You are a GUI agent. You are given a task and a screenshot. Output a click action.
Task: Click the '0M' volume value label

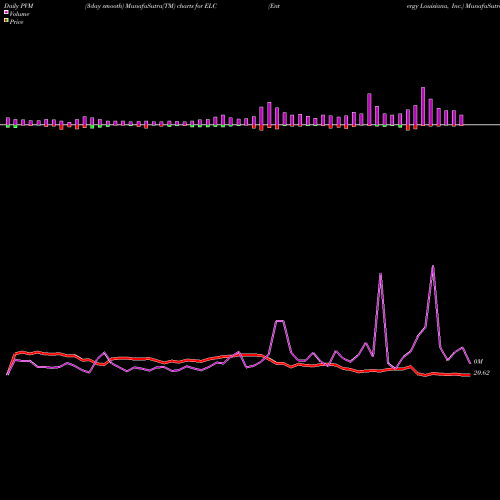tap(478, 362)
